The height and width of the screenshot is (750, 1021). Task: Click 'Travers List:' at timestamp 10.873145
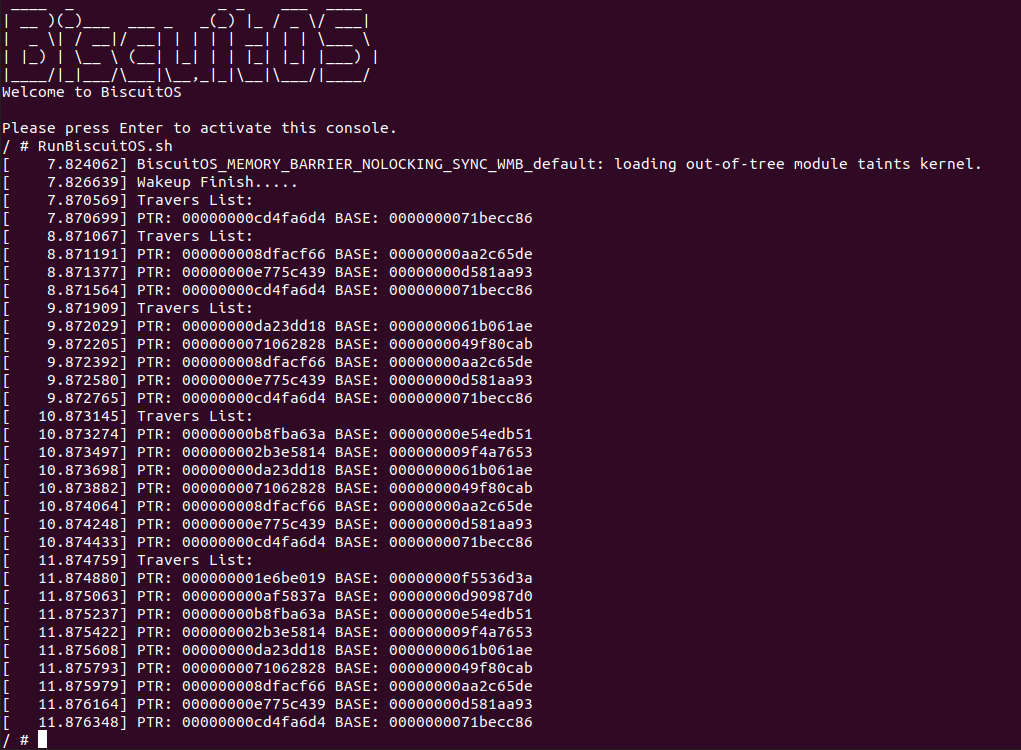click(194, 416)
